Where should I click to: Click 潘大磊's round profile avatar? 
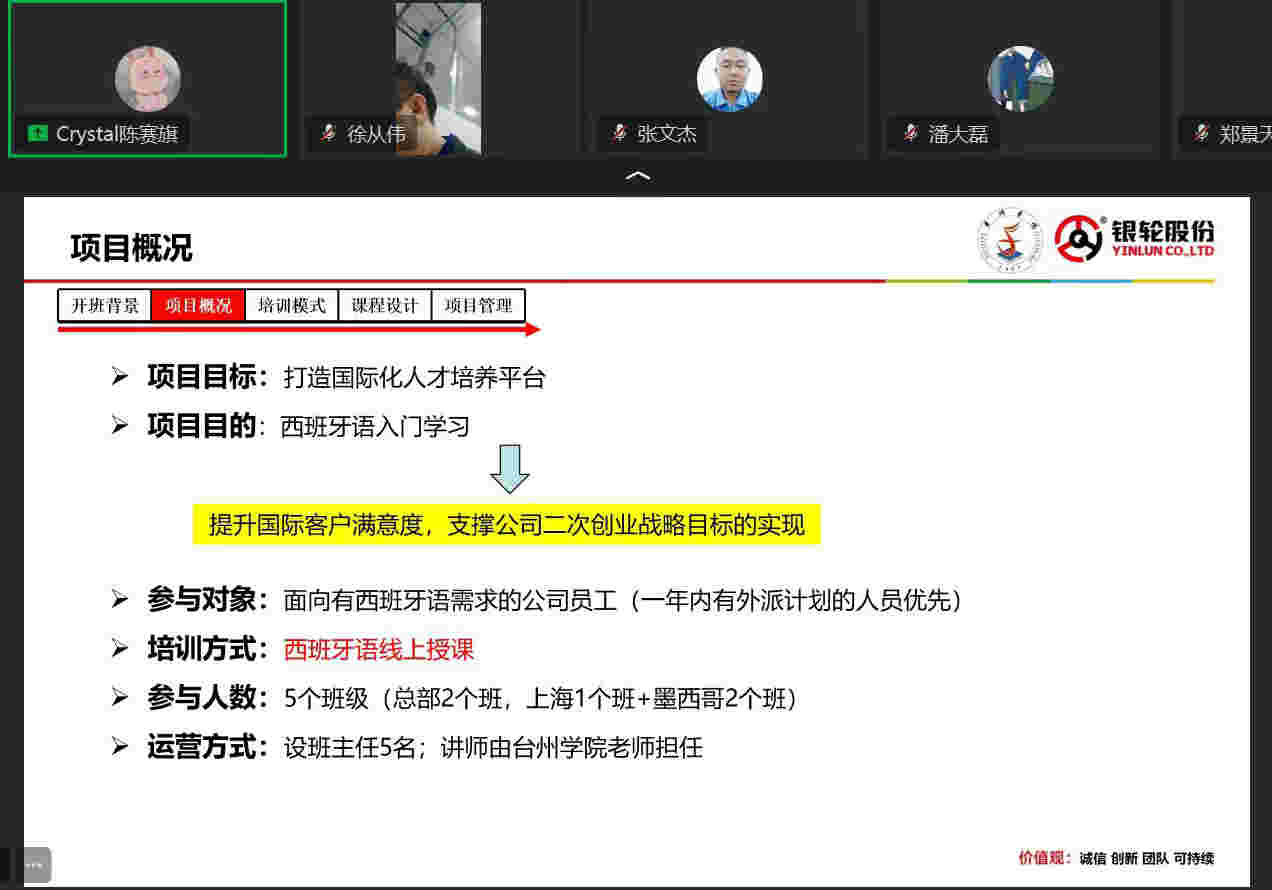coord(1020,78)
